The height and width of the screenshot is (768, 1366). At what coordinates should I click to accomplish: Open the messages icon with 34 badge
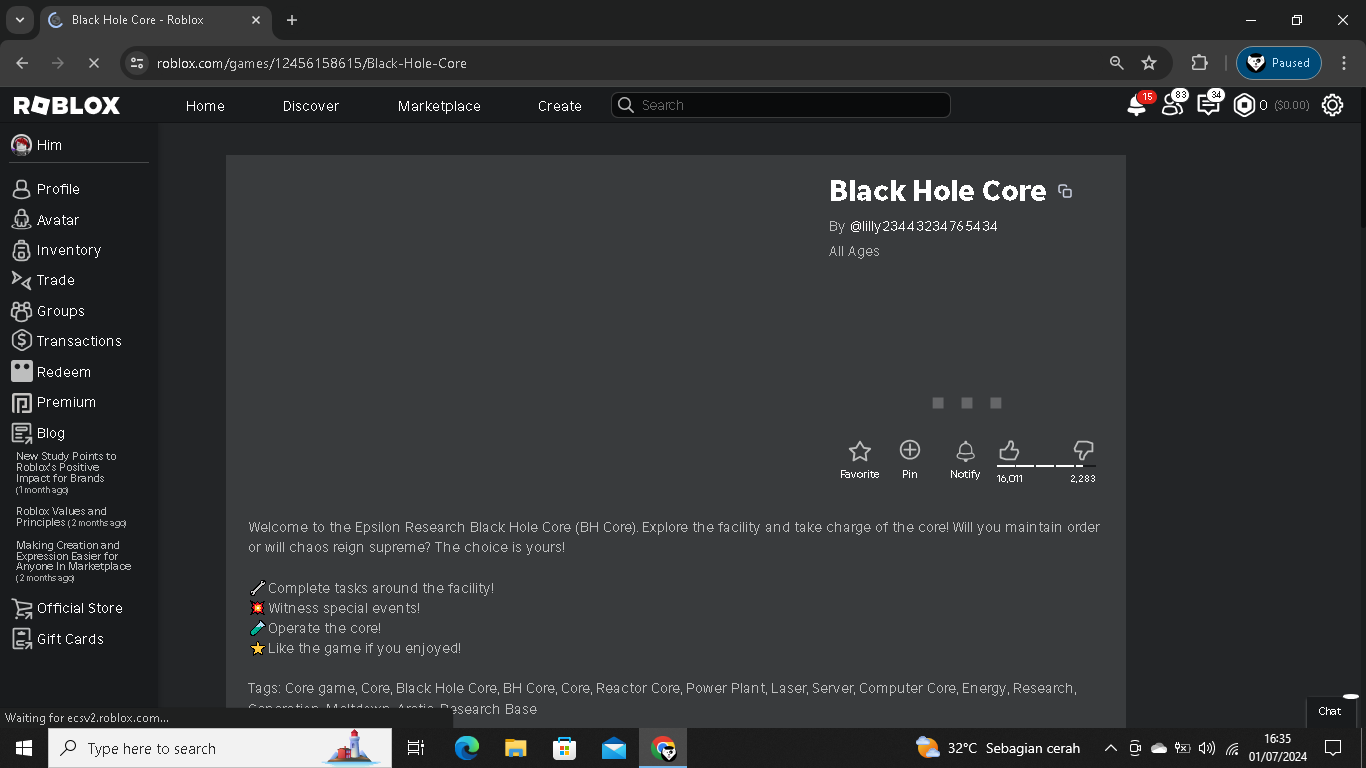tap(1208, 105)
